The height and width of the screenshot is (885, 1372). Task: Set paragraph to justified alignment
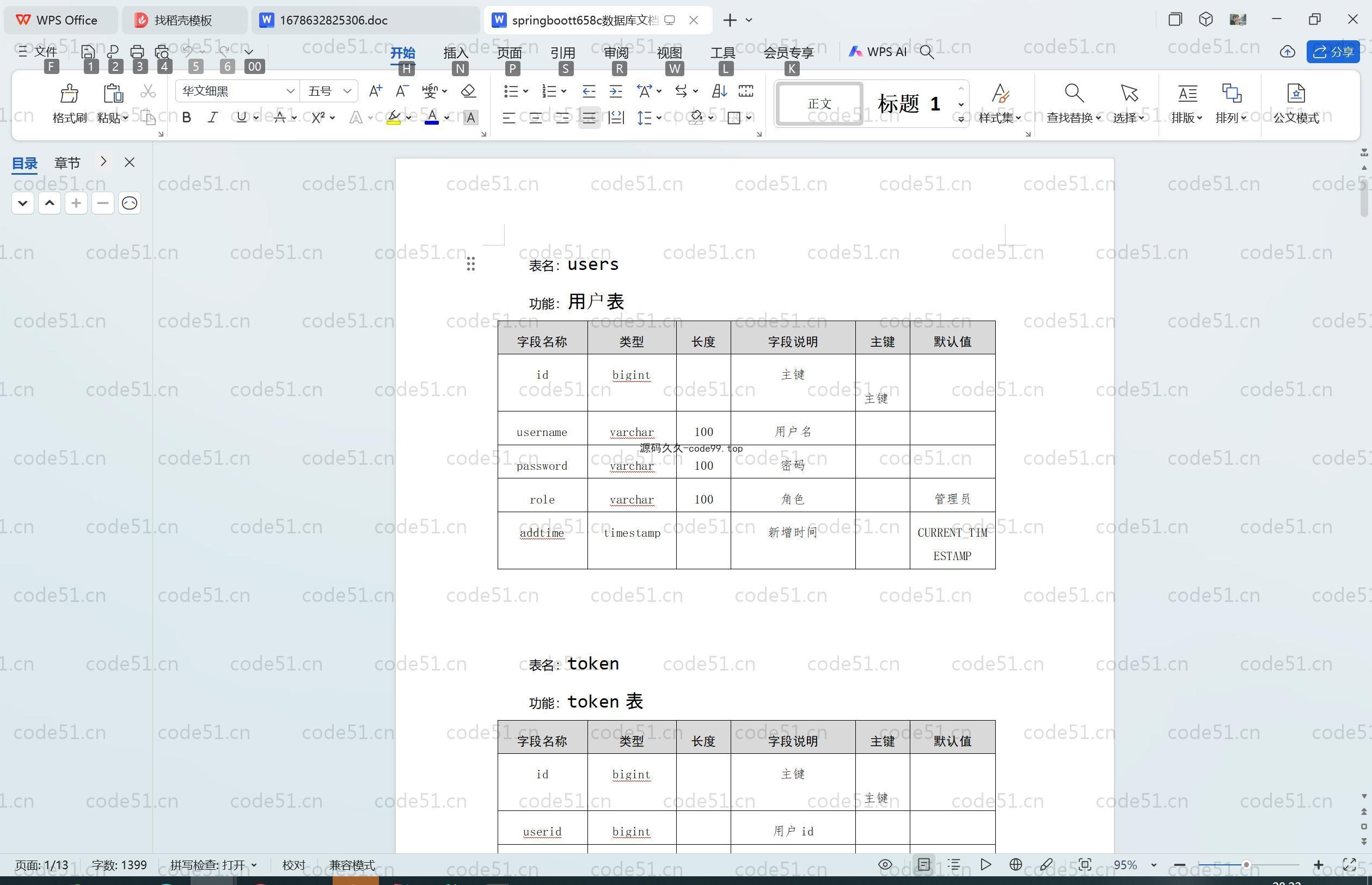[x=589, y=118]
